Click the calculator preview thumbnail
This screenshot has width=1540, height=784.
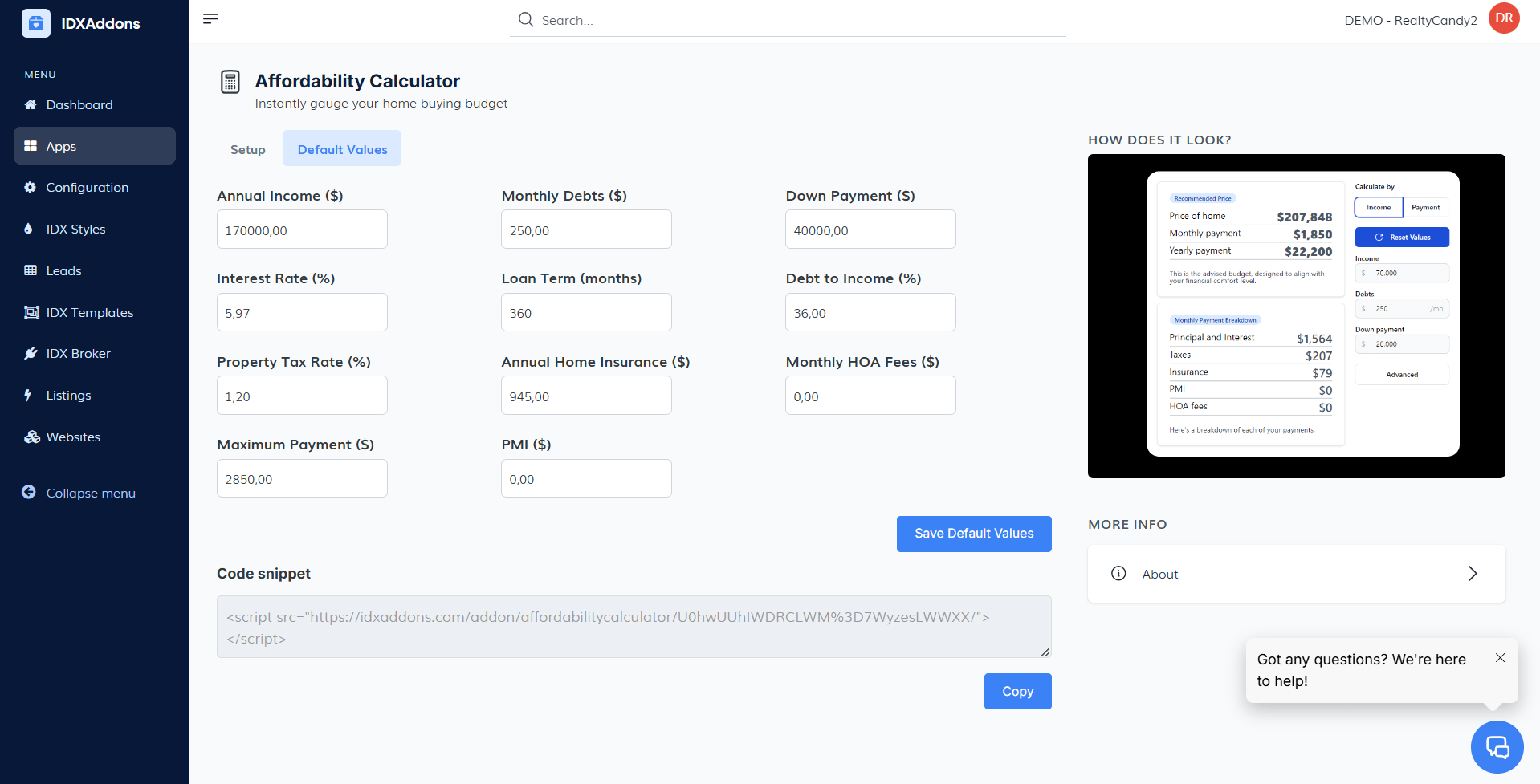click(1296, 316)
